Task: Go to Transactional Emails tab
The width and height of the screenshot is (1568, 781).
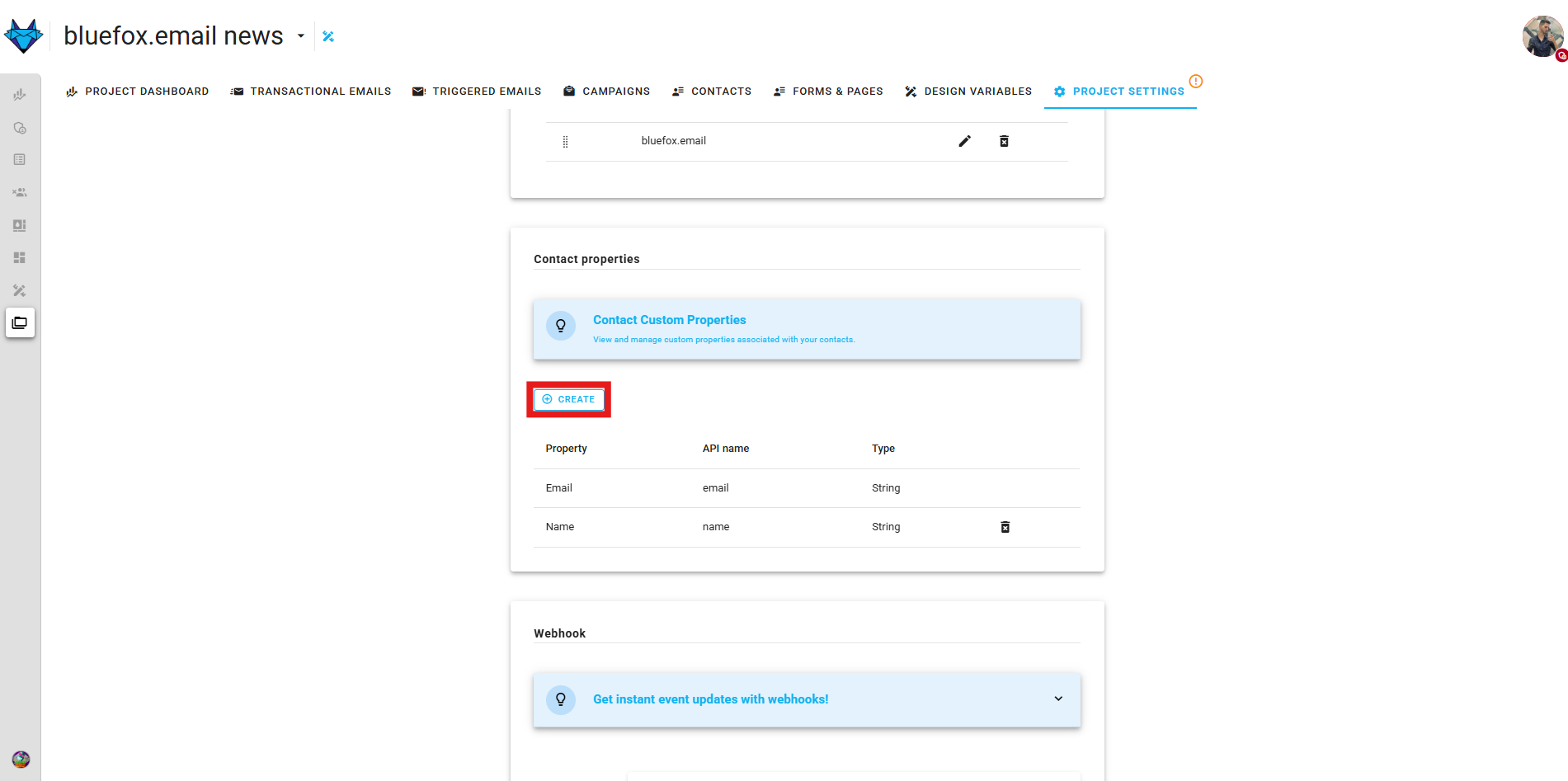Action: click(x=311, y=92)
